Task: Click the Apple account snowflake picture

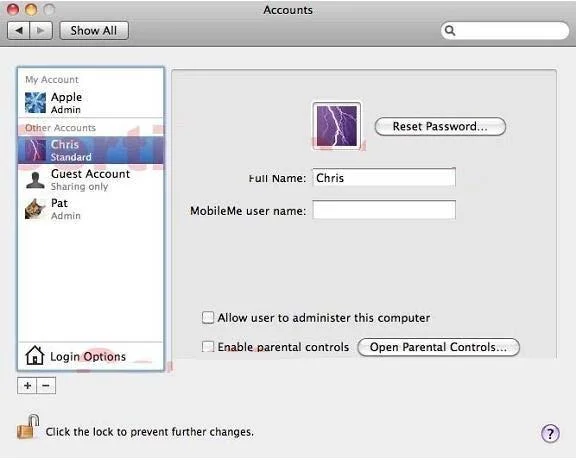Action: point(35,103)
